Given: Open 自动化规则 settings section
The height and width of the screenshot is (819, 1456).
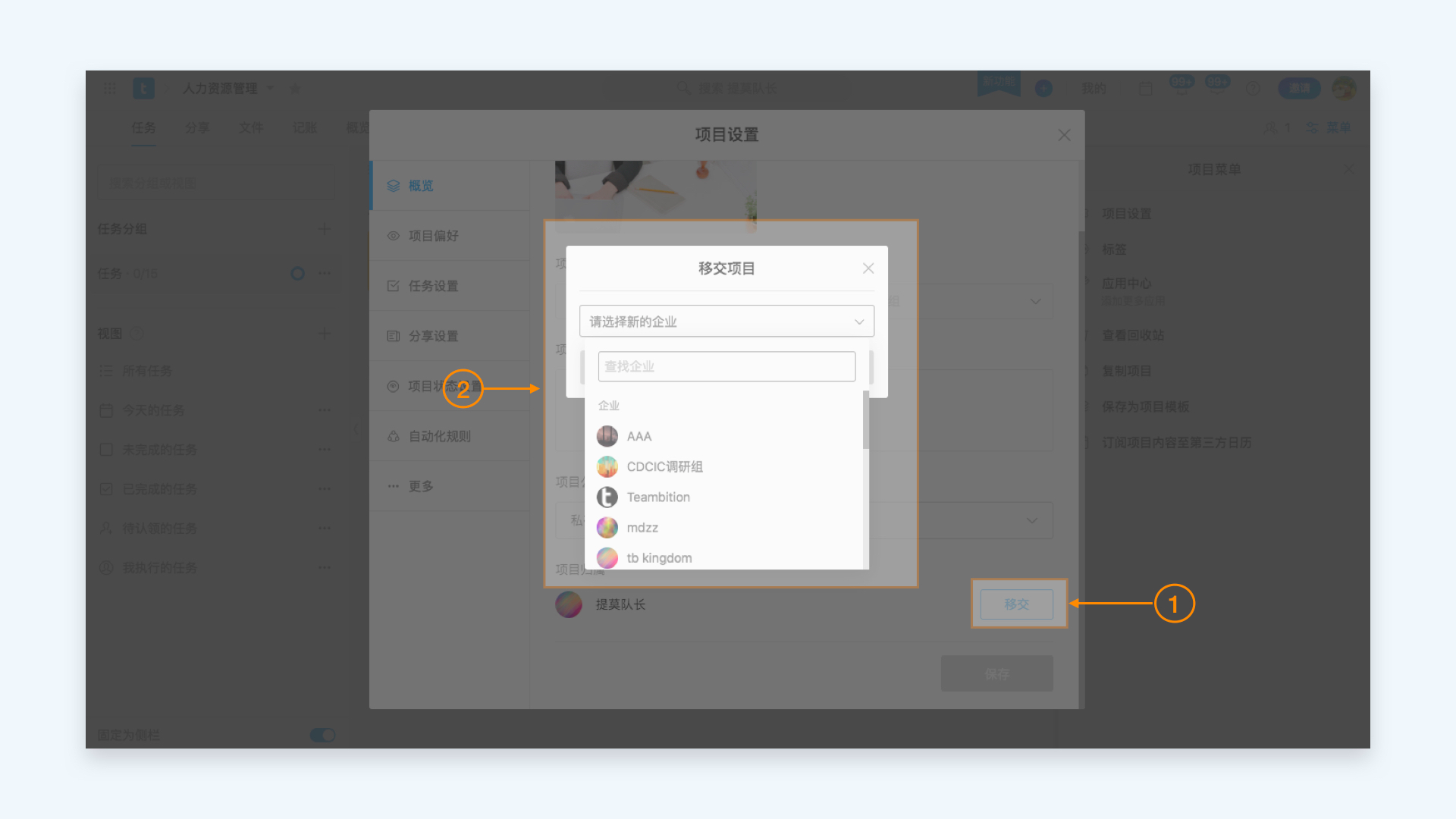Looking at the screenshot, I should pos(440,436).
